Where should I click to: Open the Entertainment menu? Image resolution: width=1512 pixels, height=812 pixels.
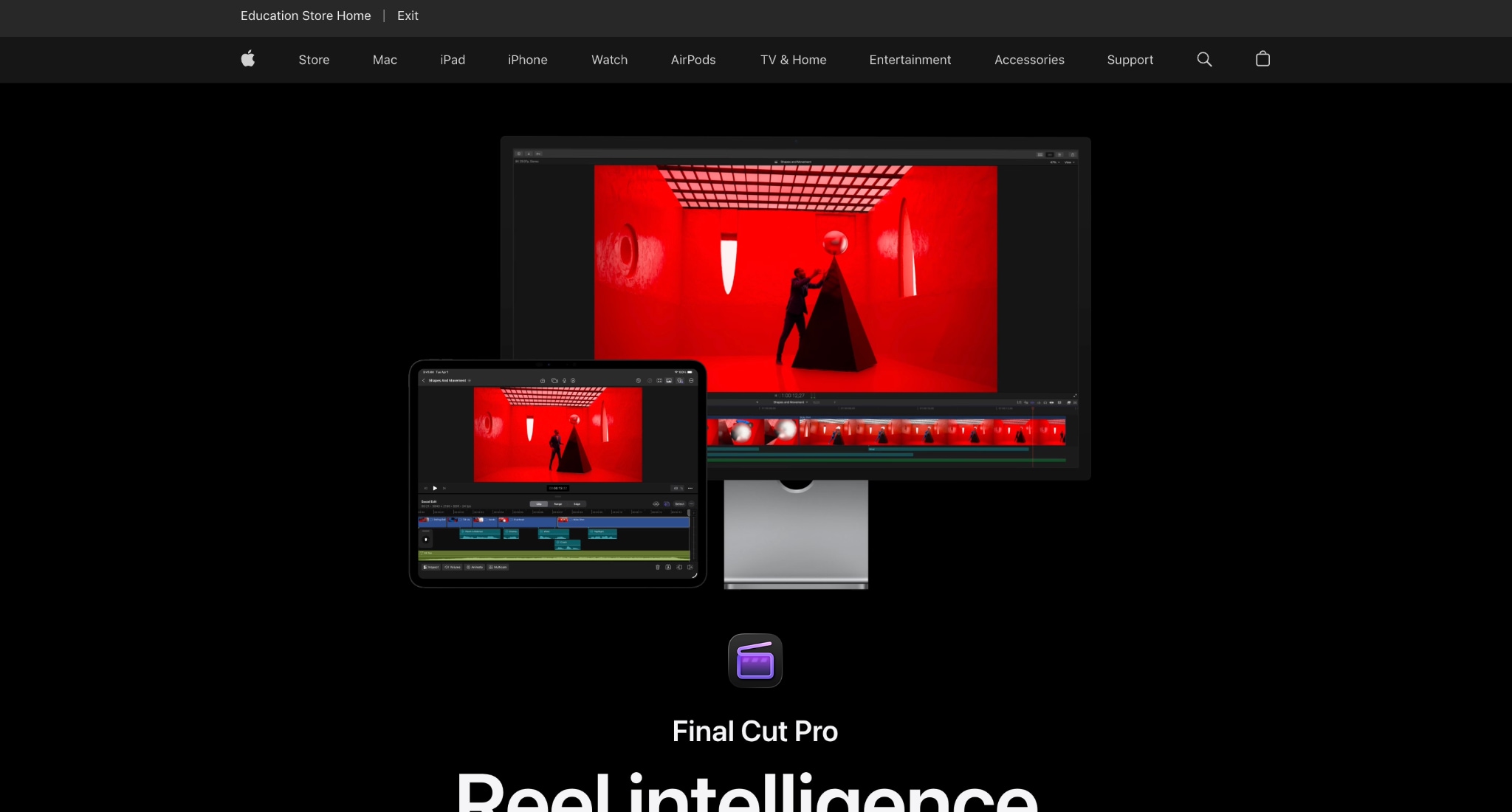click(910, 60)
